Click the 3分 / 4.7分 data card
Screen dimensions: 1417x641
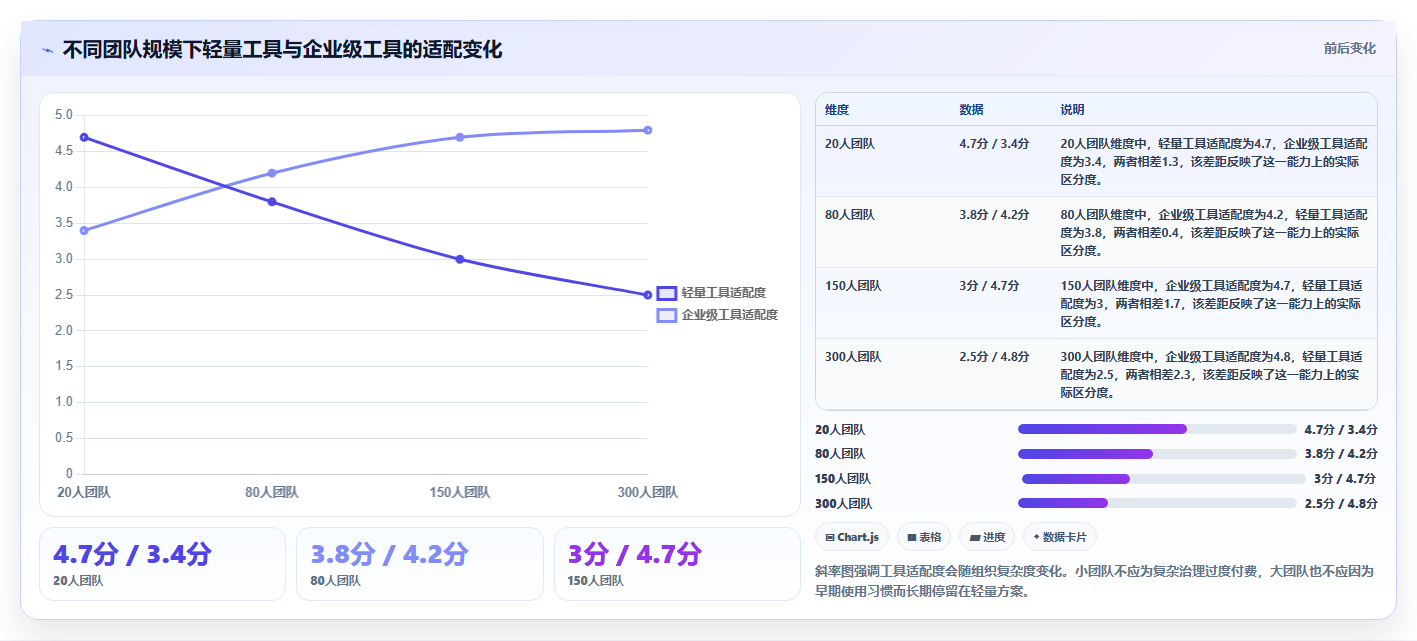pos(677,564)
